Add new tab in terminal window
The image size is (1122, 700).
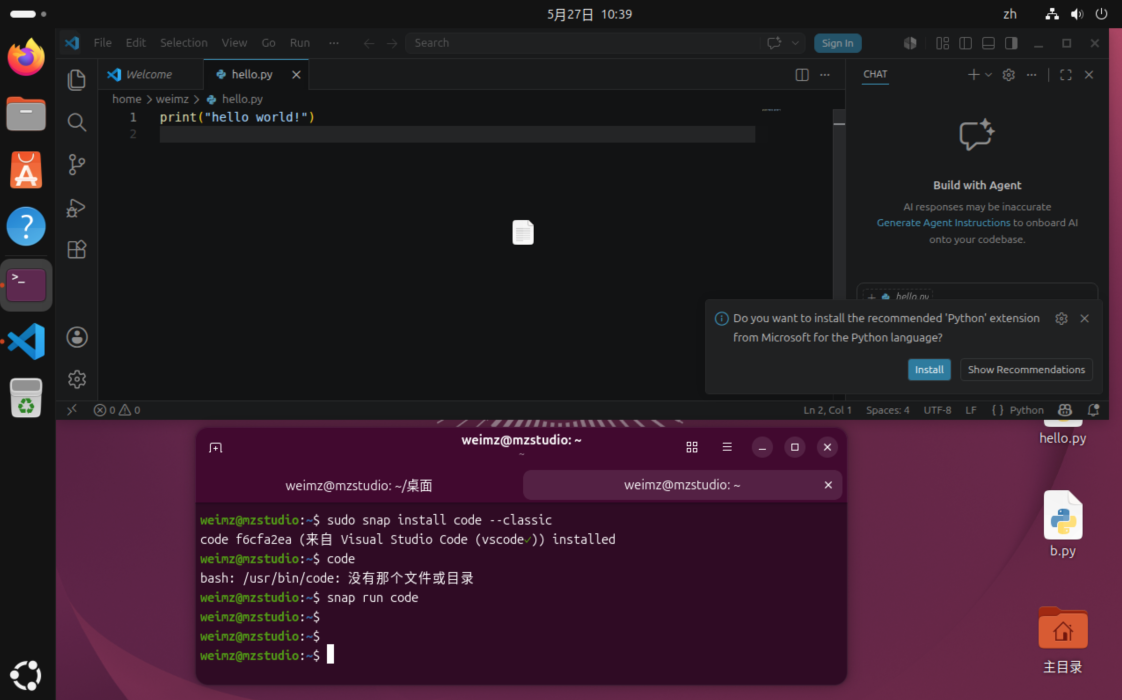click(215, 447)
